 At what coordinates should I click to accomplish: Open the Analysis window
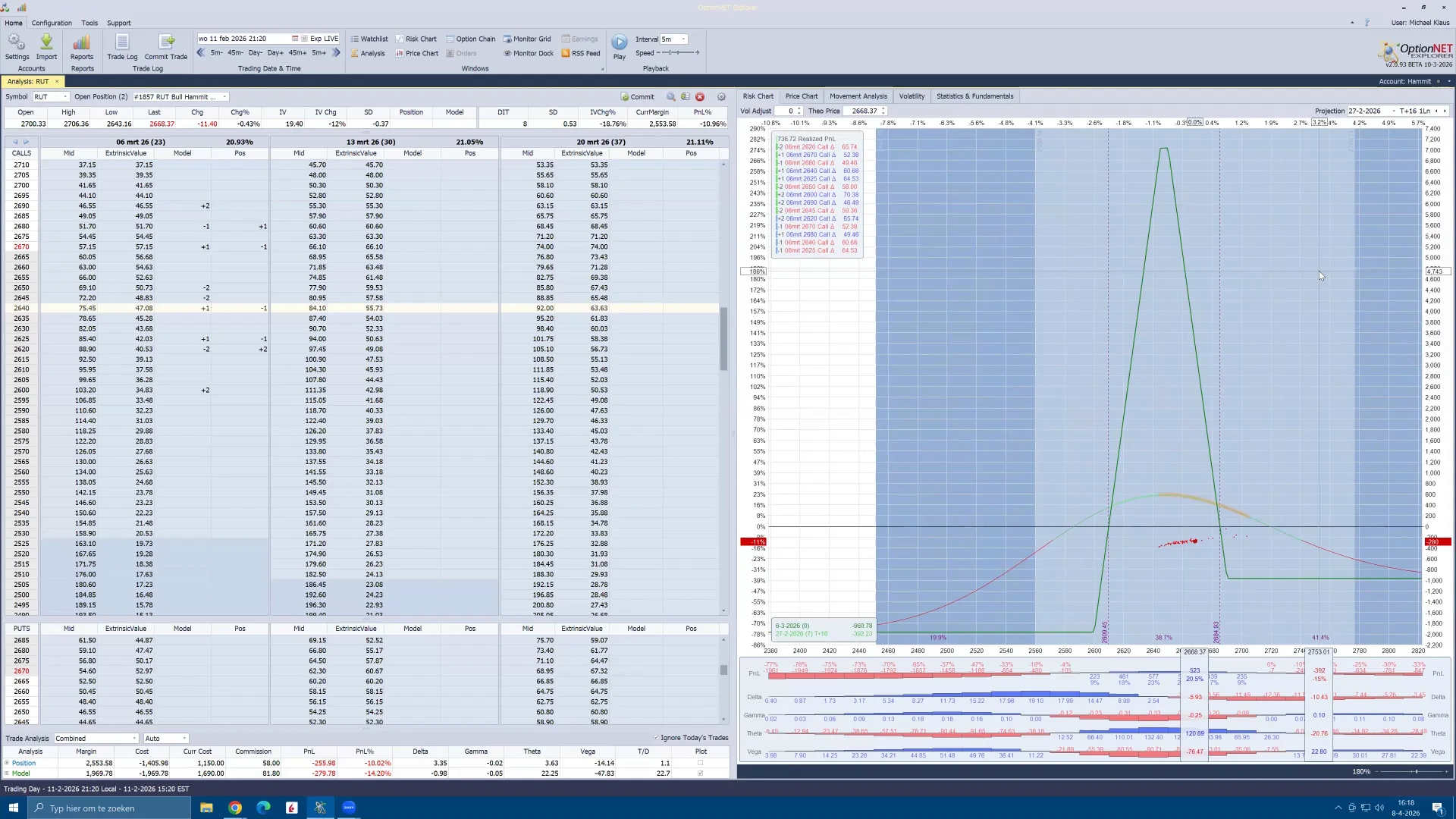pos(368,53)
